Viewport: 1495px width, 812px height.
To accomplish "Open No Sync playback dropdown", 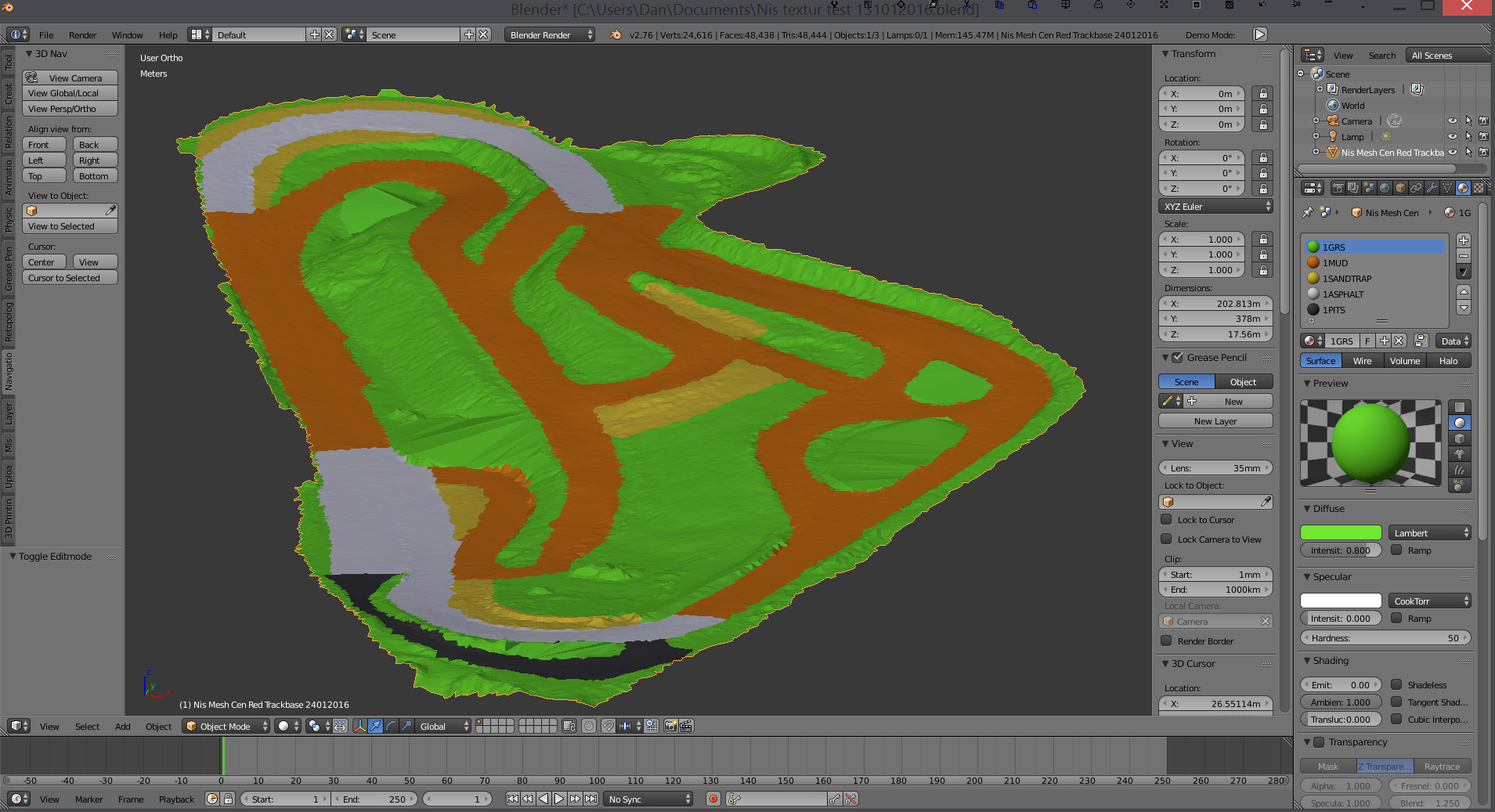I will tap(648, 799).
